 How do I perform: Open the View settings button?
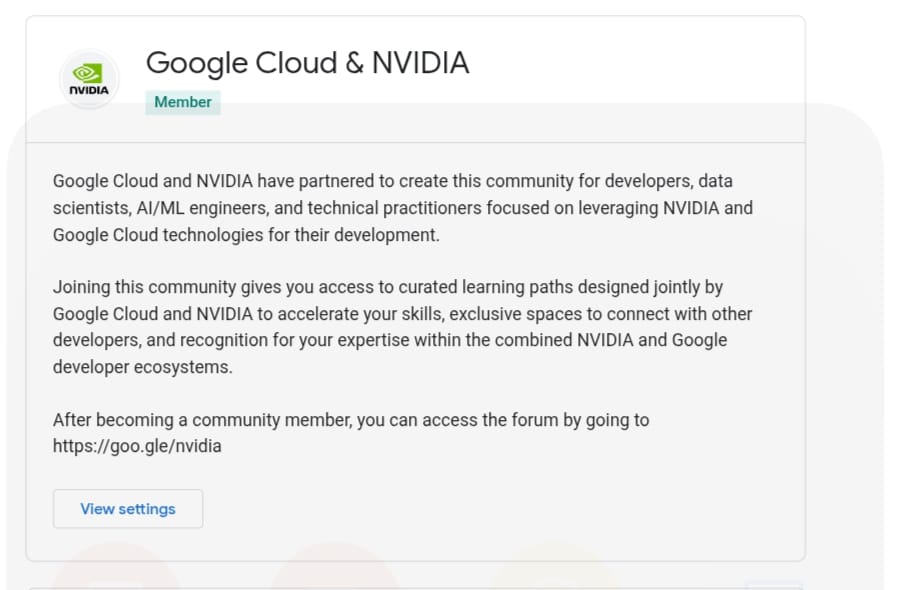(128, 509)
